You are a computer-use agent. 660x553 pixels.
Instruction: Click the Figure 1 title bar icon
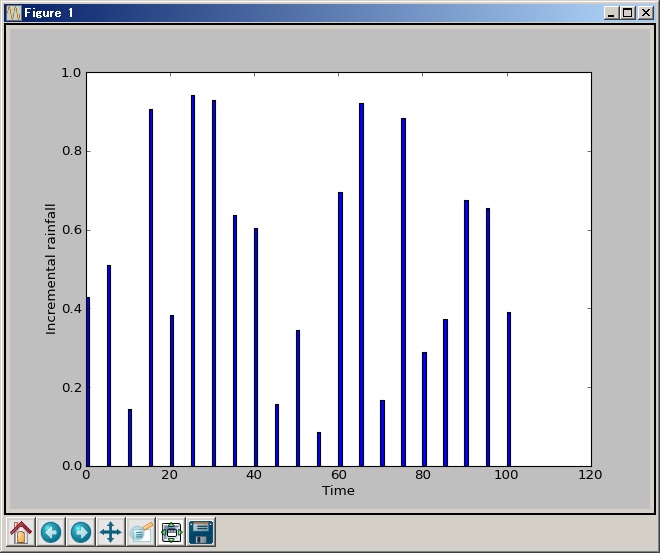pos(13,13)
